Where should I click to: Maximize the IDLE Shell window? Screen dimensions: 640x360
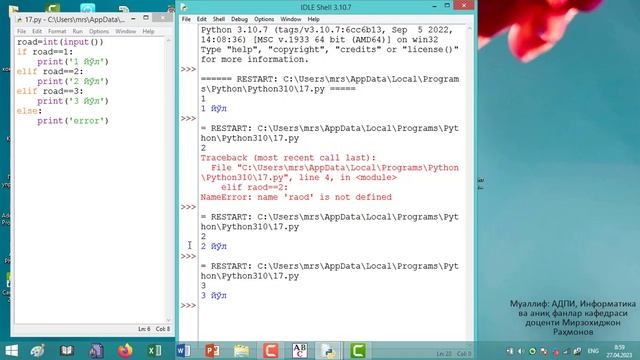tap(447, 6)
